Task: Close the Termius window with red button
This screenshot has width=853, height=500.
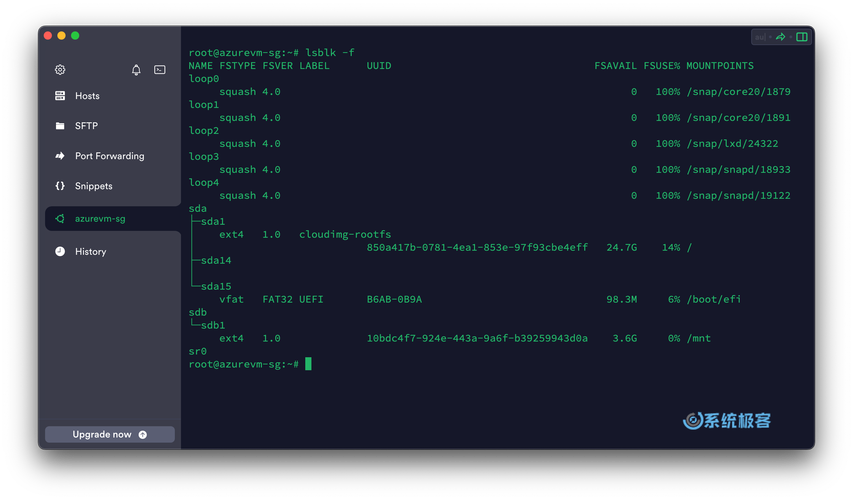Action: tap(48, 36)
